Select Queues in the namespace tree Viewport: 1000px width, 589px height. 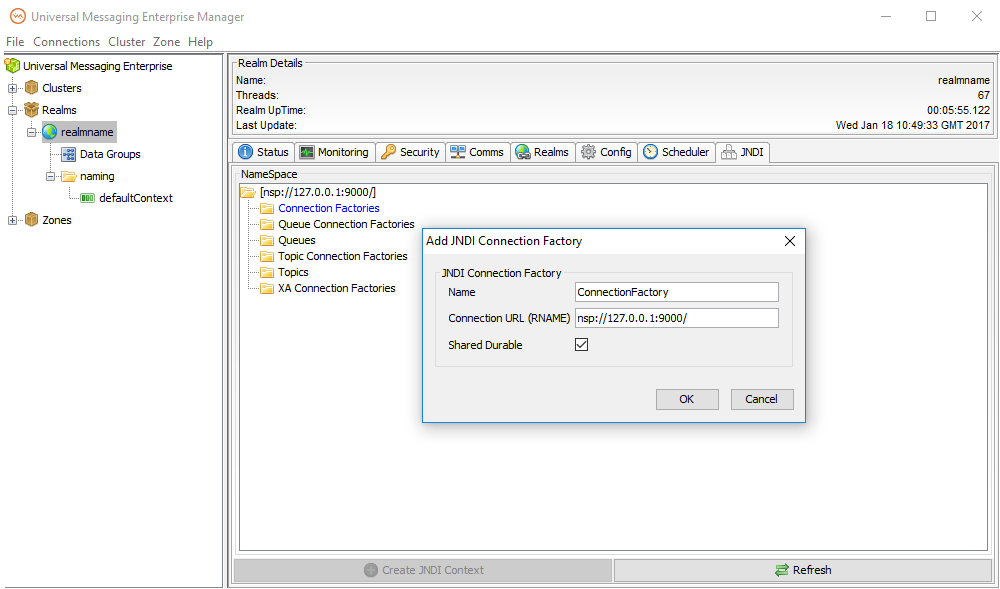pyautogui.click(x=297, y=240)
